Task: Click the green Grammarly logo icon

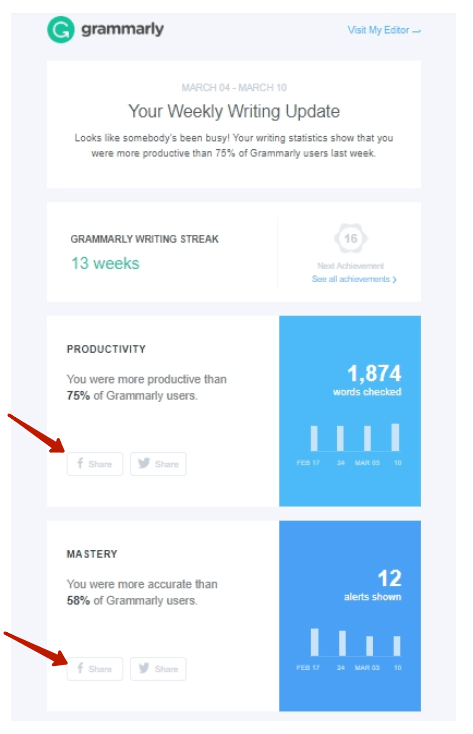Action: [x=61, y=29]
